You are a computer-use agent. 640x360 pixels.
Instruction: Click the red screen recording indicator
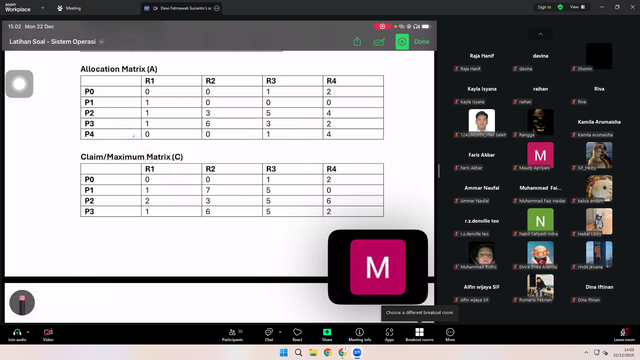point(382,27)
